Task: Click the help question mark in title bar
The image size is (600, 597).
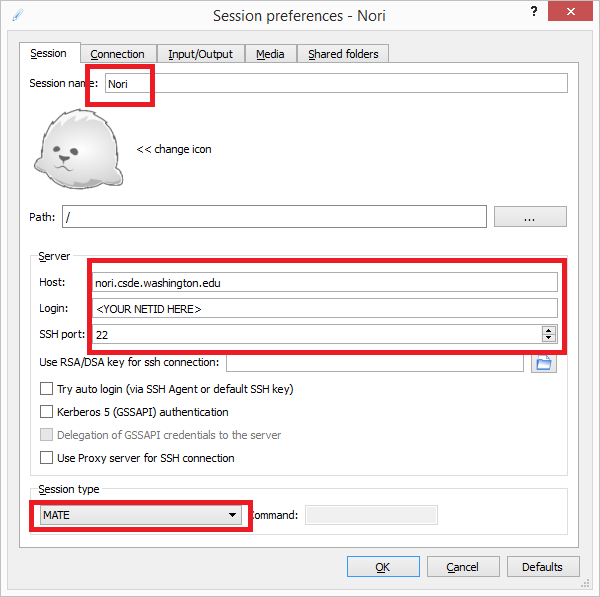Action: click(x=527, y=15)
